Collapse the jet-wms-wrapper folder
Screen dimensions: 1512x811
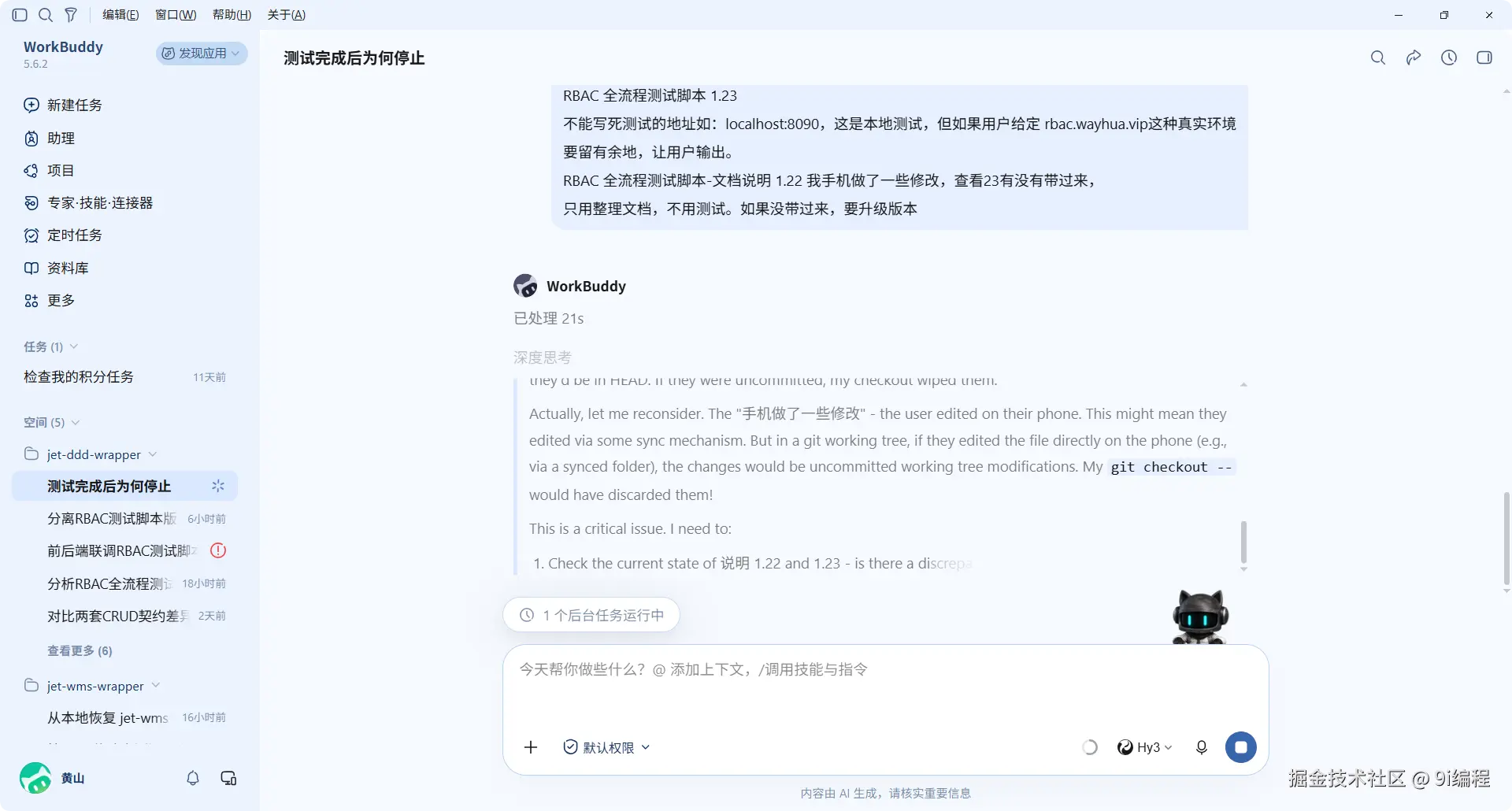click(92, 686)
